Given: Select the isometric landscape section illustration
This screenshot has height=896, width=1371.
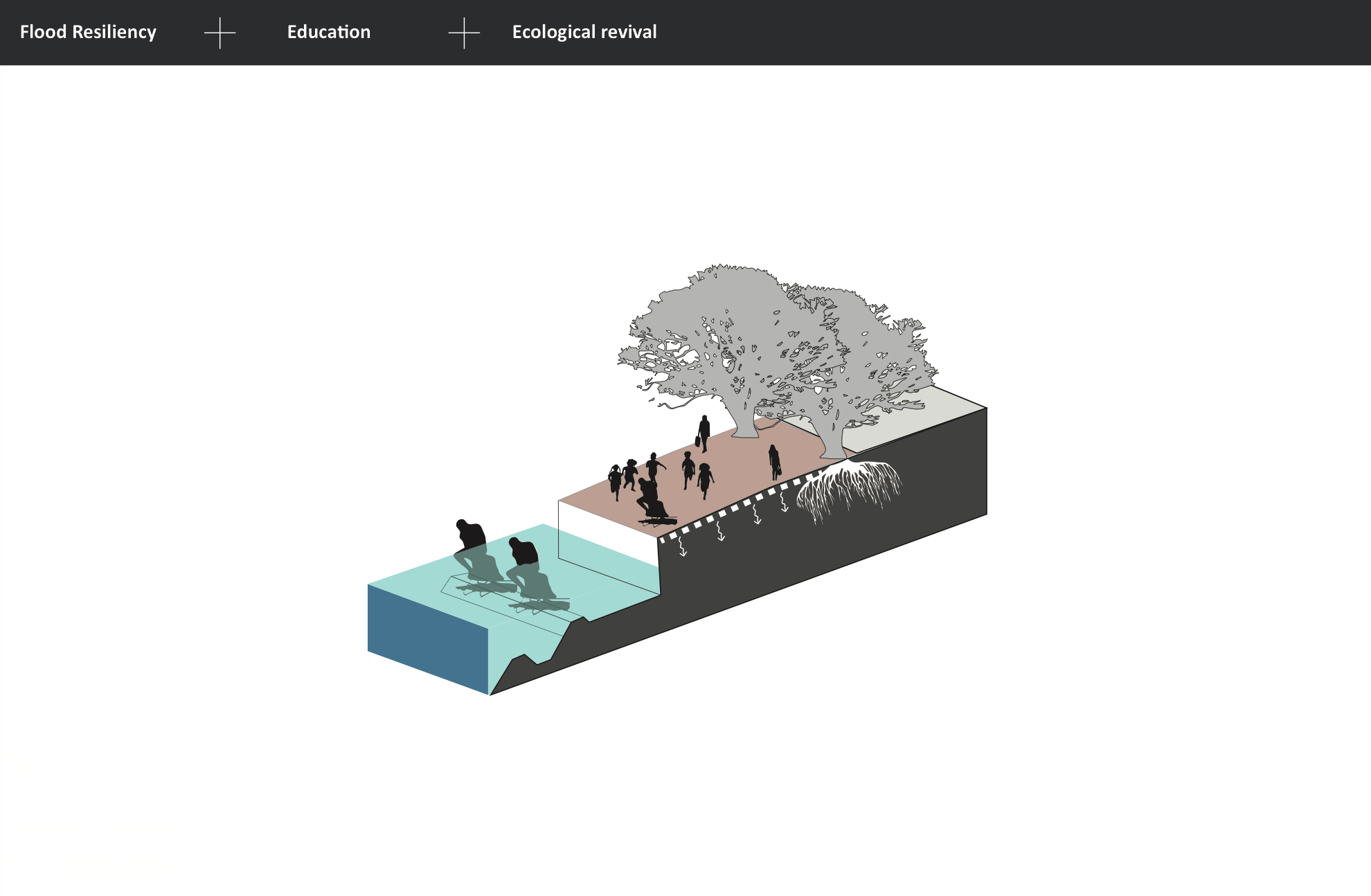Looking at the screenshot, I should 677,479.
